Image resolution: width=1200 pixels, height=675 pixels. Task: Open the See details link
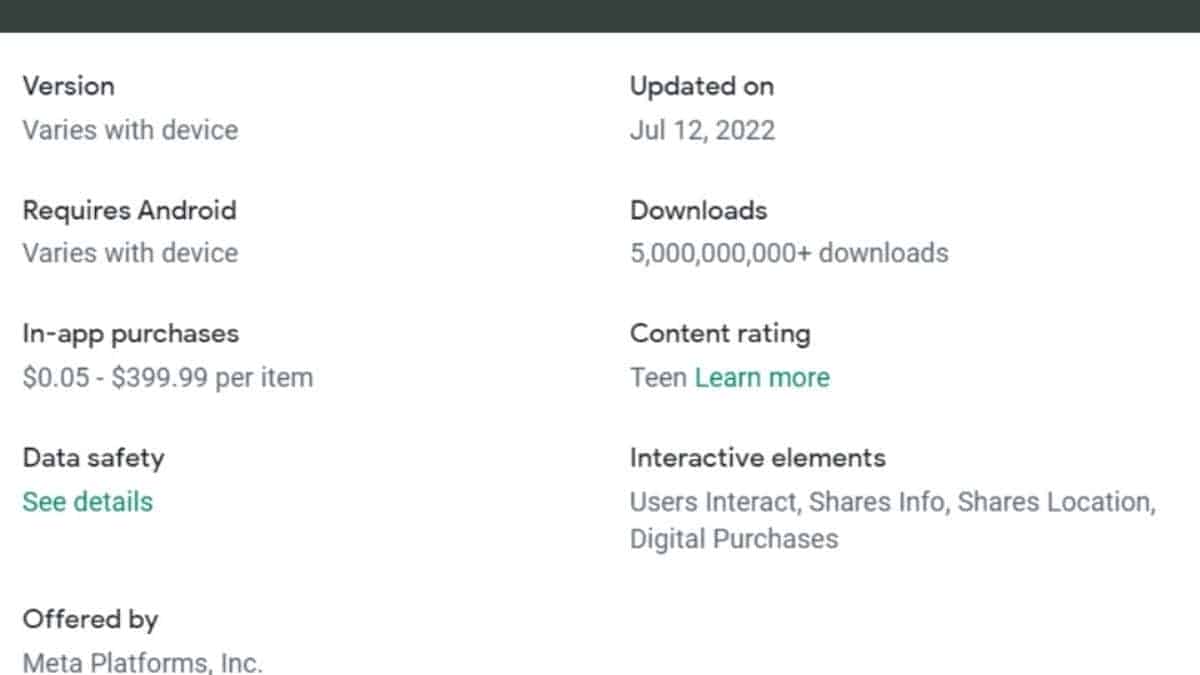point(88,502)
